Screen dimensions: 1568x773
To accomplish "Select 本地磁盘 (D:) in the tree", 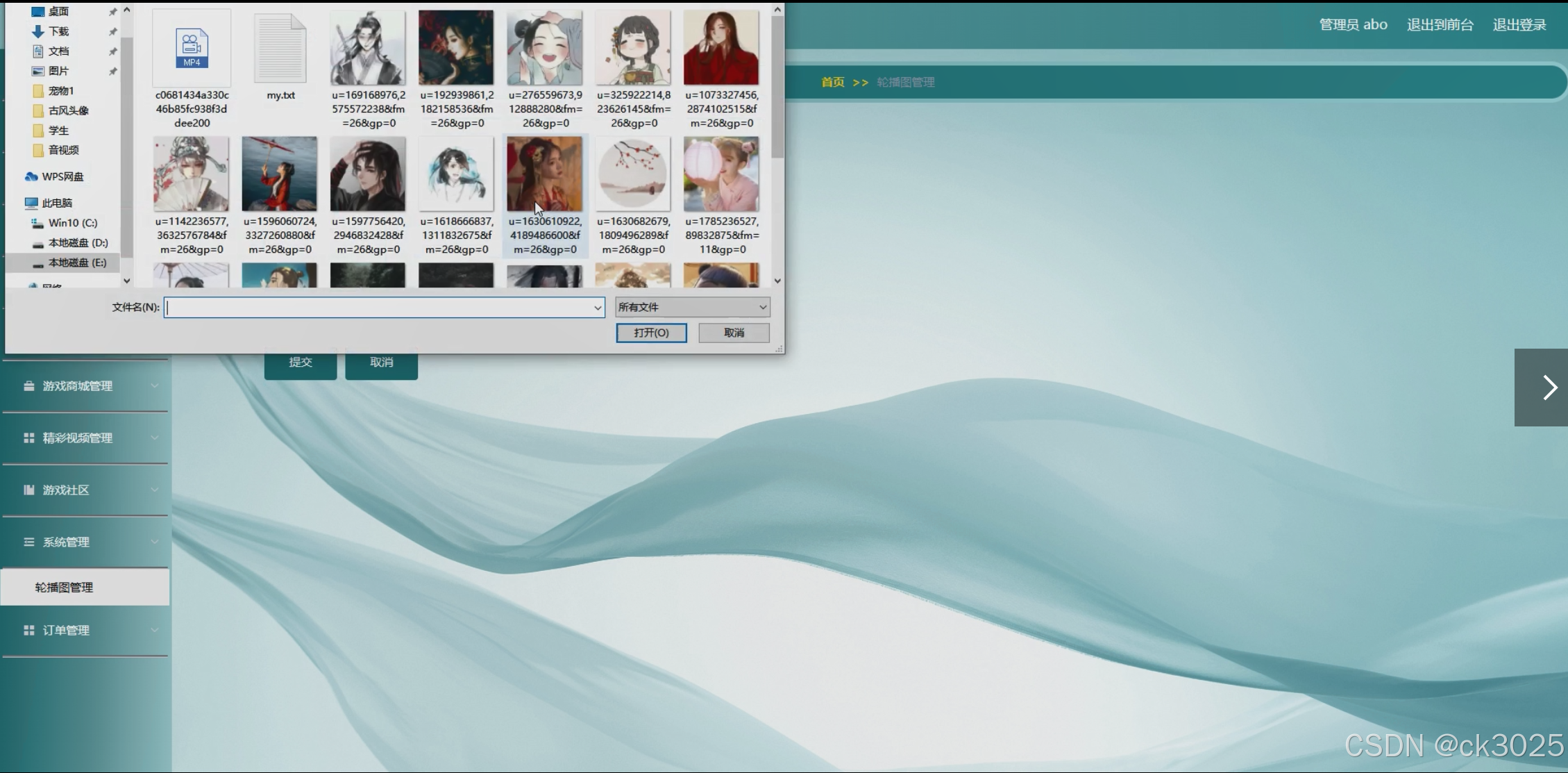I will [x=78, y=242].
